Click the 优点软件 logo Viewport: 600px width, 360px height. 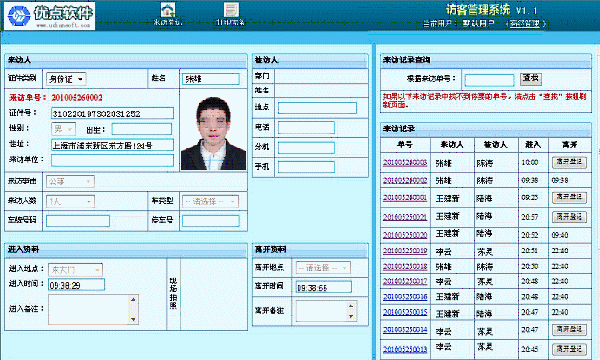(50, 16)
